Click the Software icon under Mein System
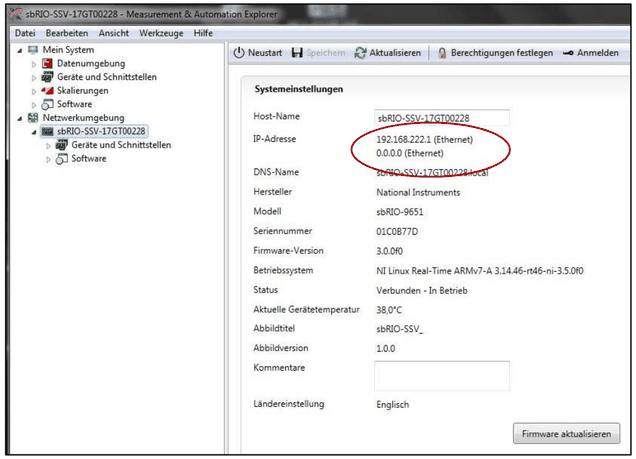Image resolution: width=636 pixels, height=459 pixels. 47,104
